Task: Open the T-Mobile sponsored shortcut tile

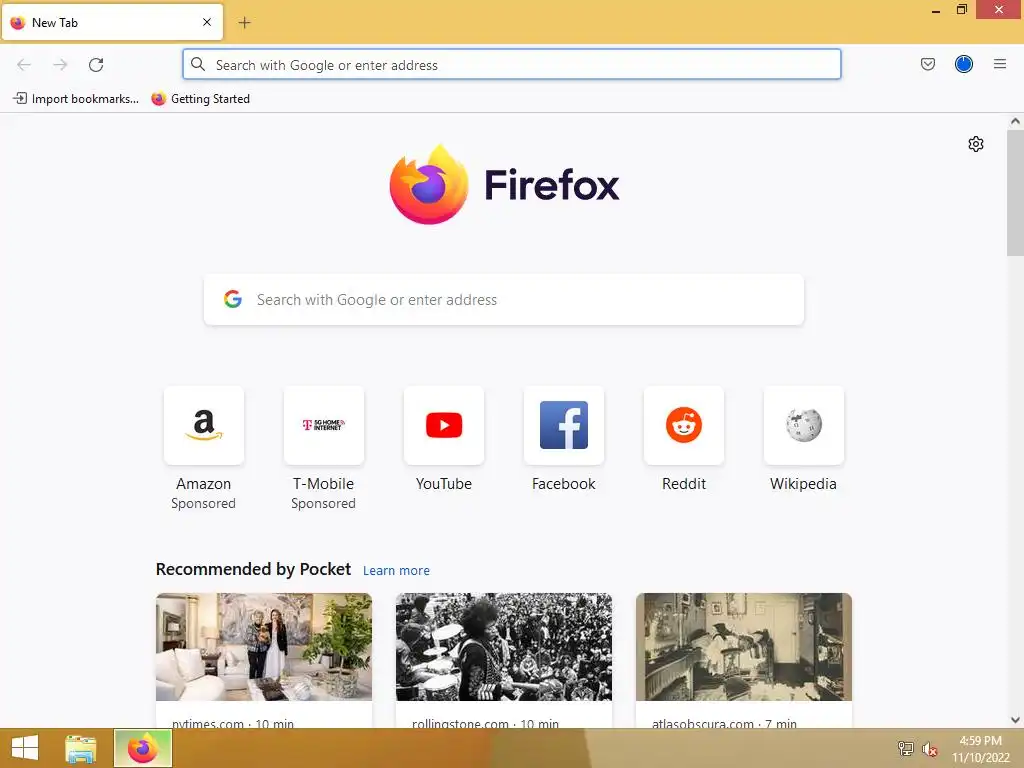Action: tap(323, 425)
